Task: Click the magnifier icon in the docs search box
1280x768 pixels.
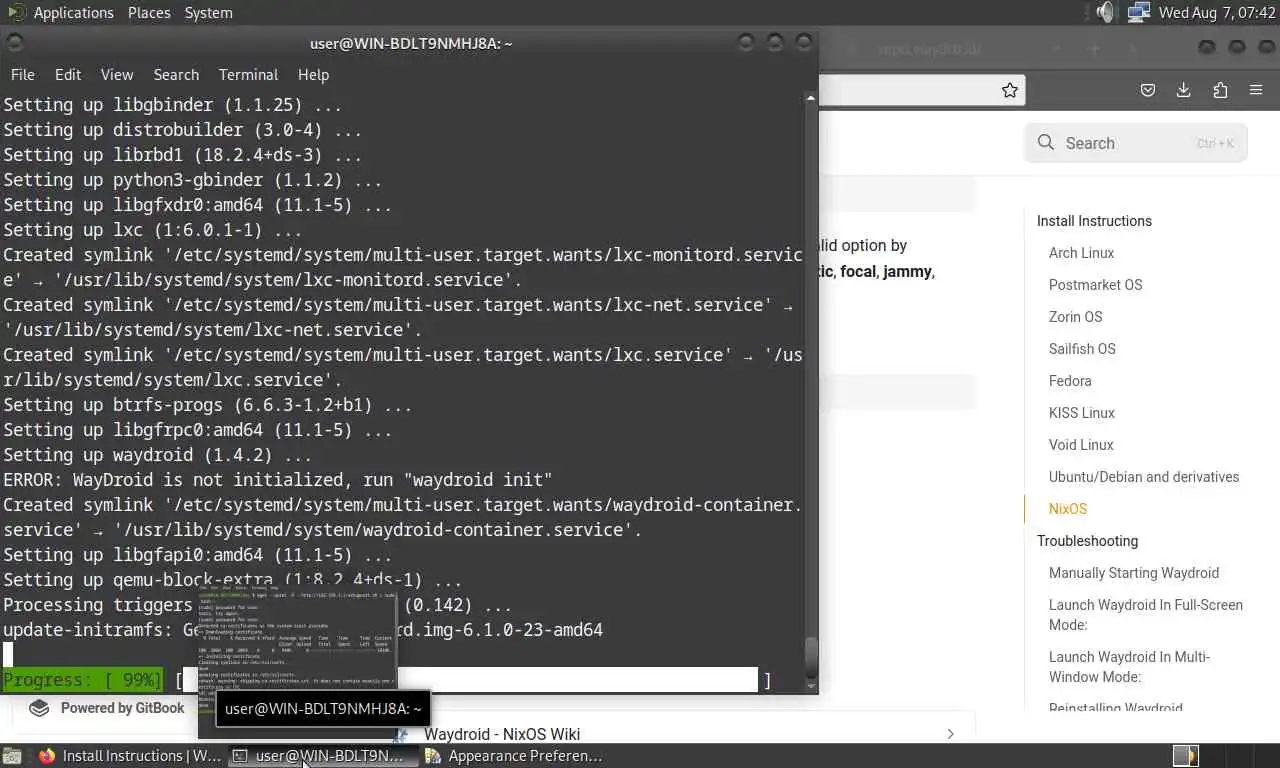Action: click(x=1046, y=143)
